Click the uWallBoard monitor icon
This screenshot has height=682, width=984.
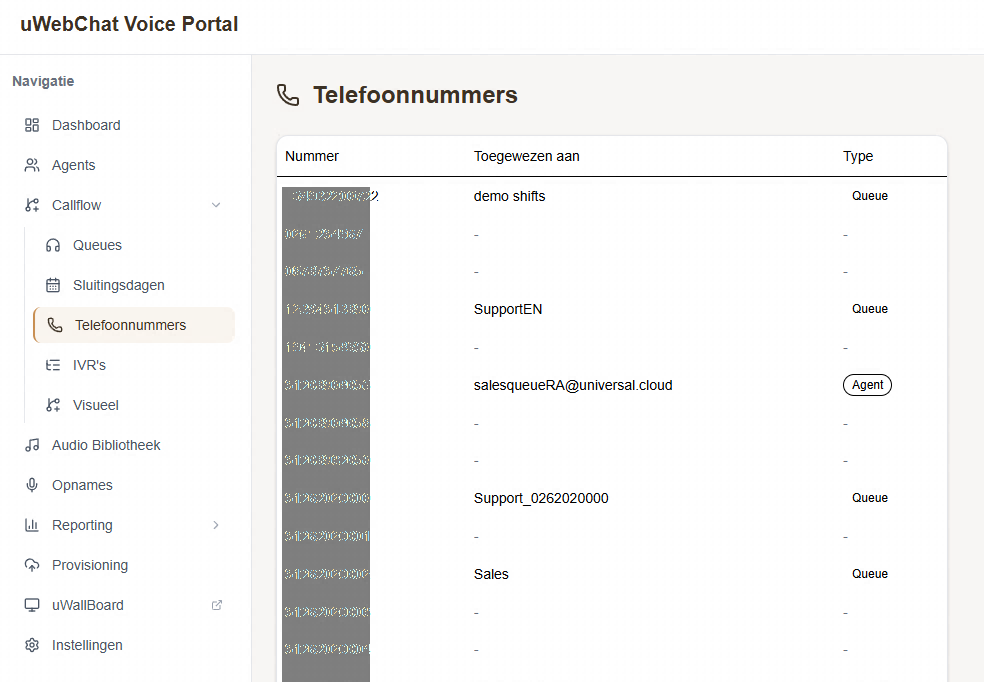pyautogui.click(x=32, y=605)
